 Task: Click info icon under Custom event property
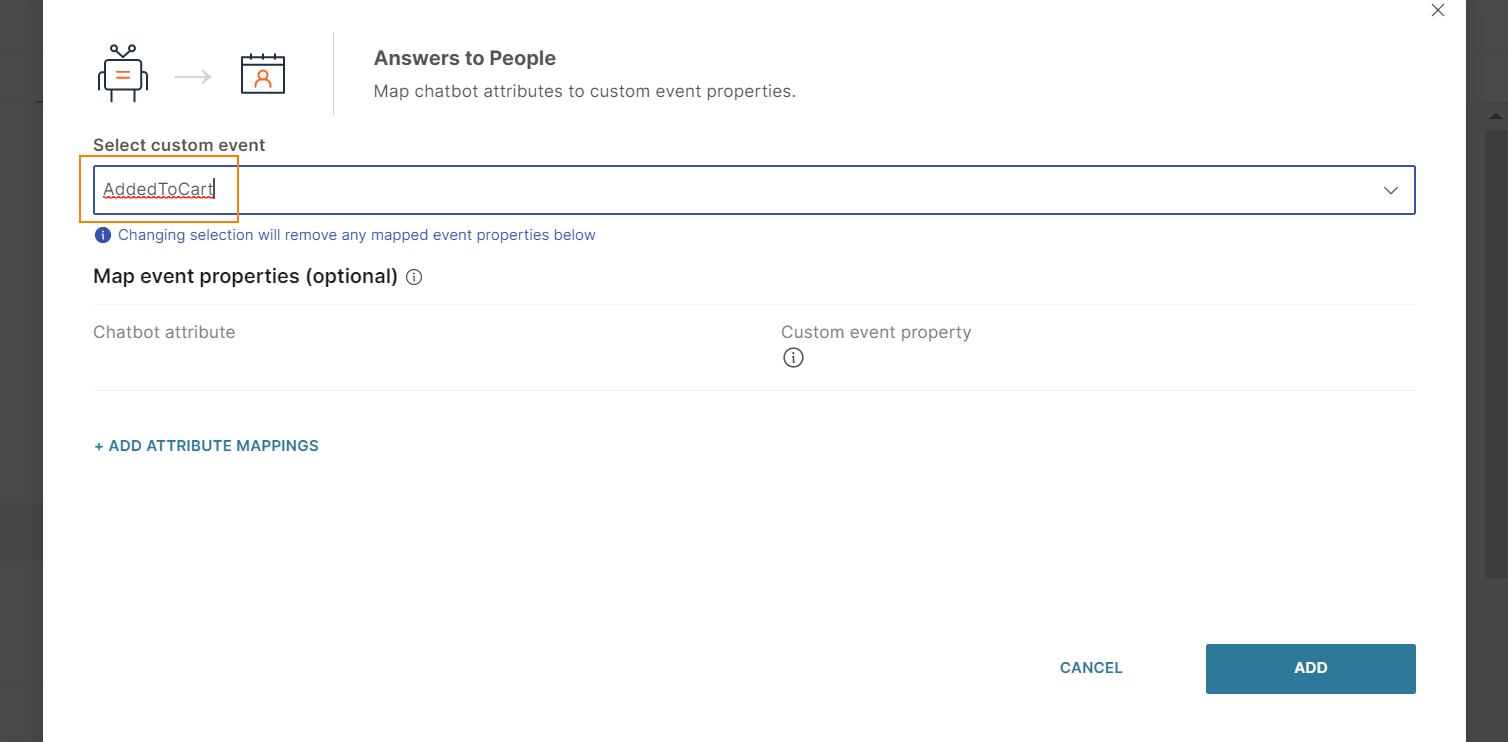793,358
